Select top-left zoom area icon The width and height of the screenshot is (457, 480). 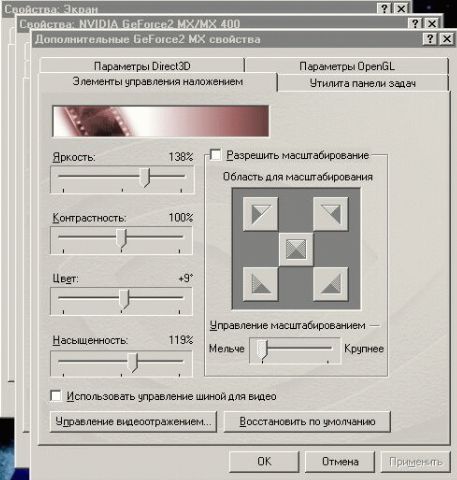click(x=260, y=214)
